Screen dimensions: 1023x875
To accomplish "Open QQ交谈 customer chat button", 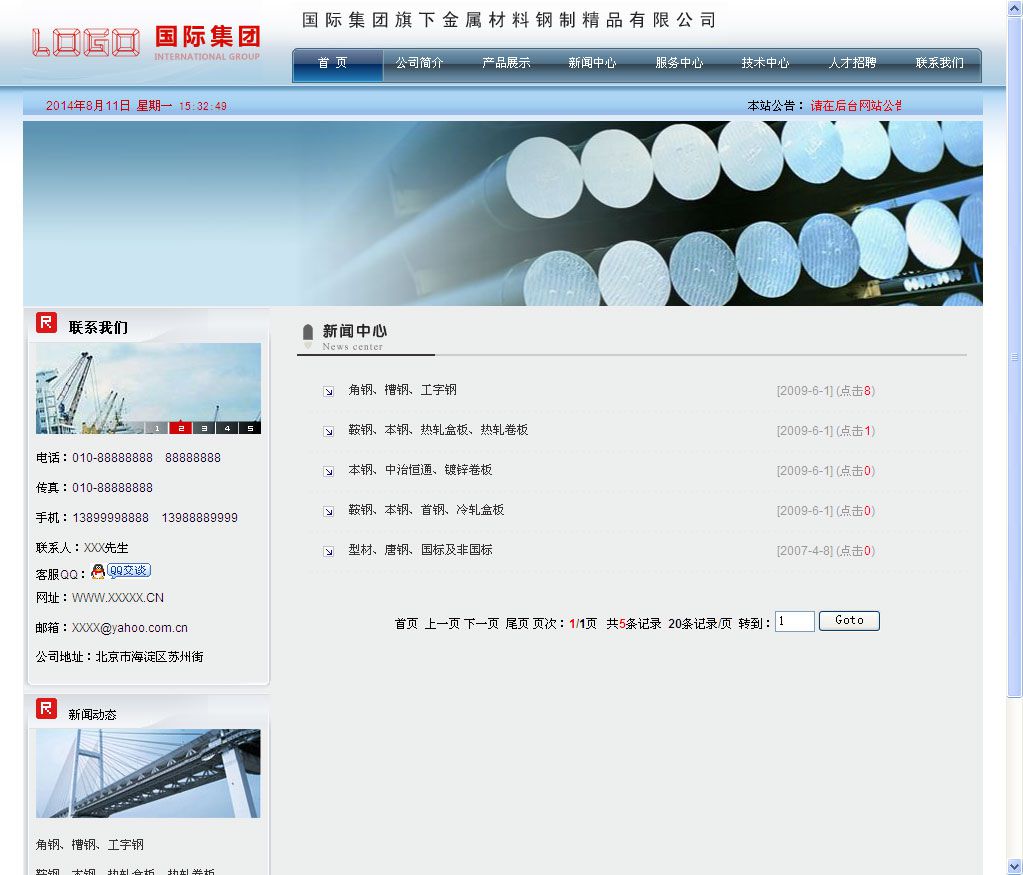I will point(129,571).
